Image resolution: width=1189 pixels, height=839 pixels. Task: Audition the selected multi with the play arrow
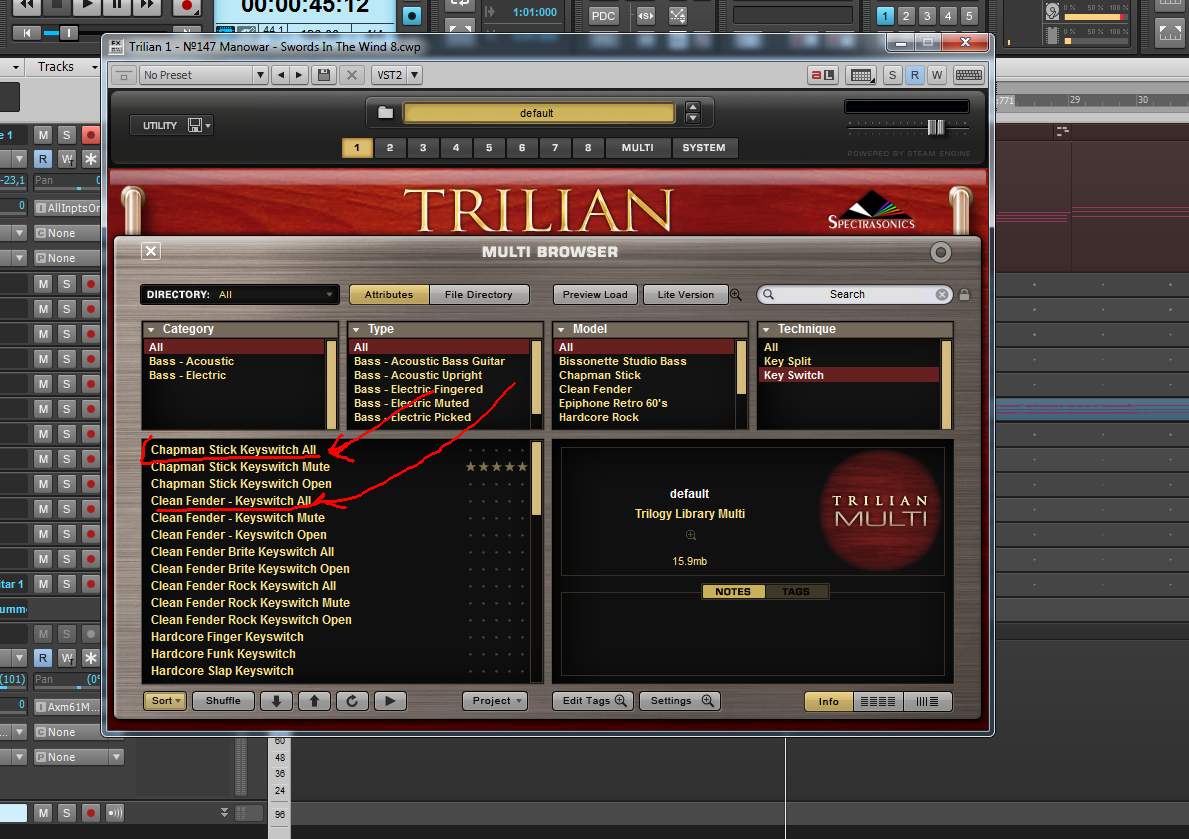[x=390, y=701]
